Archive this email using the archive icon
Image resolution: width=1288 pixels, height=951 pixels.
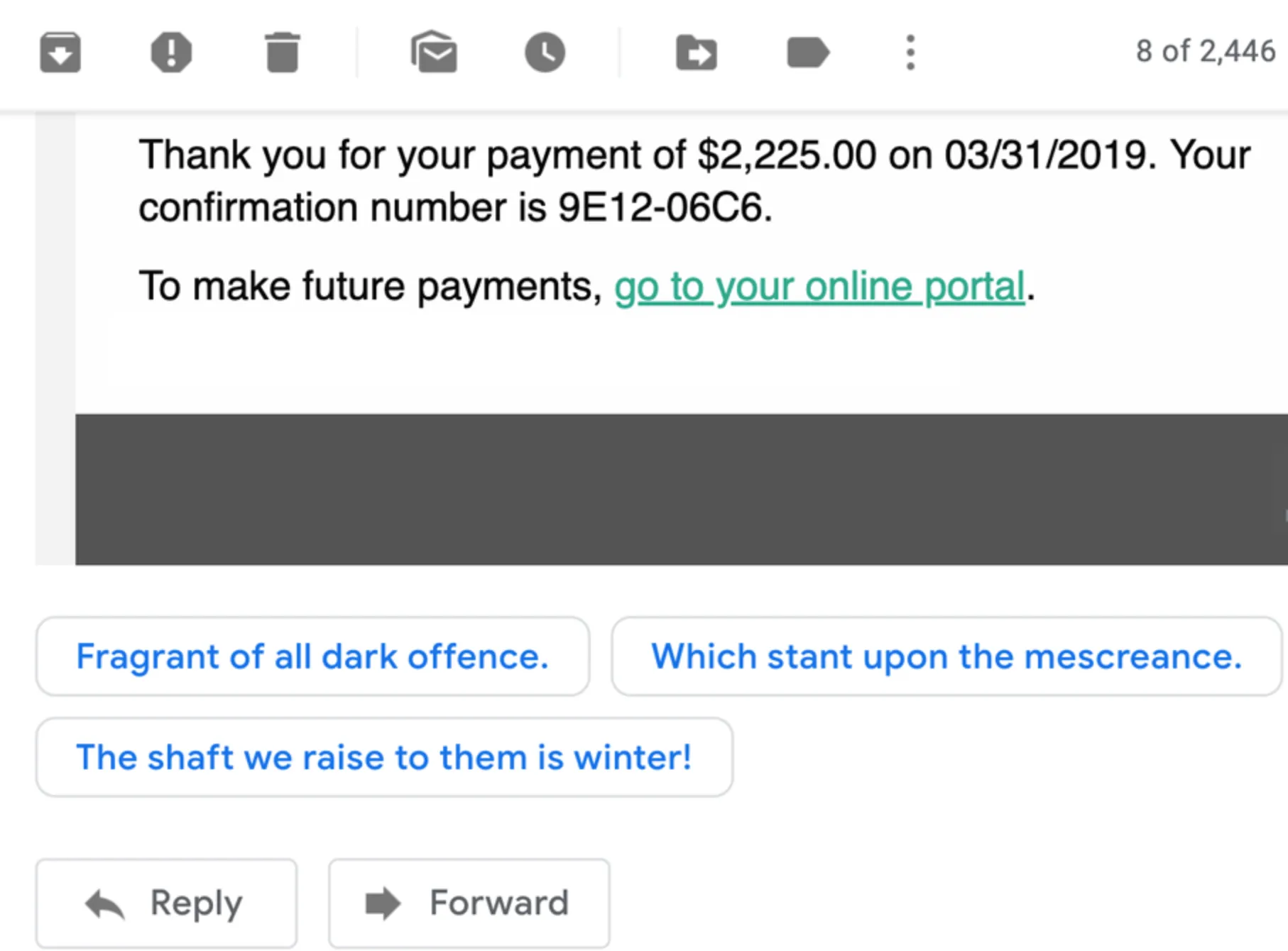[60, 53]
